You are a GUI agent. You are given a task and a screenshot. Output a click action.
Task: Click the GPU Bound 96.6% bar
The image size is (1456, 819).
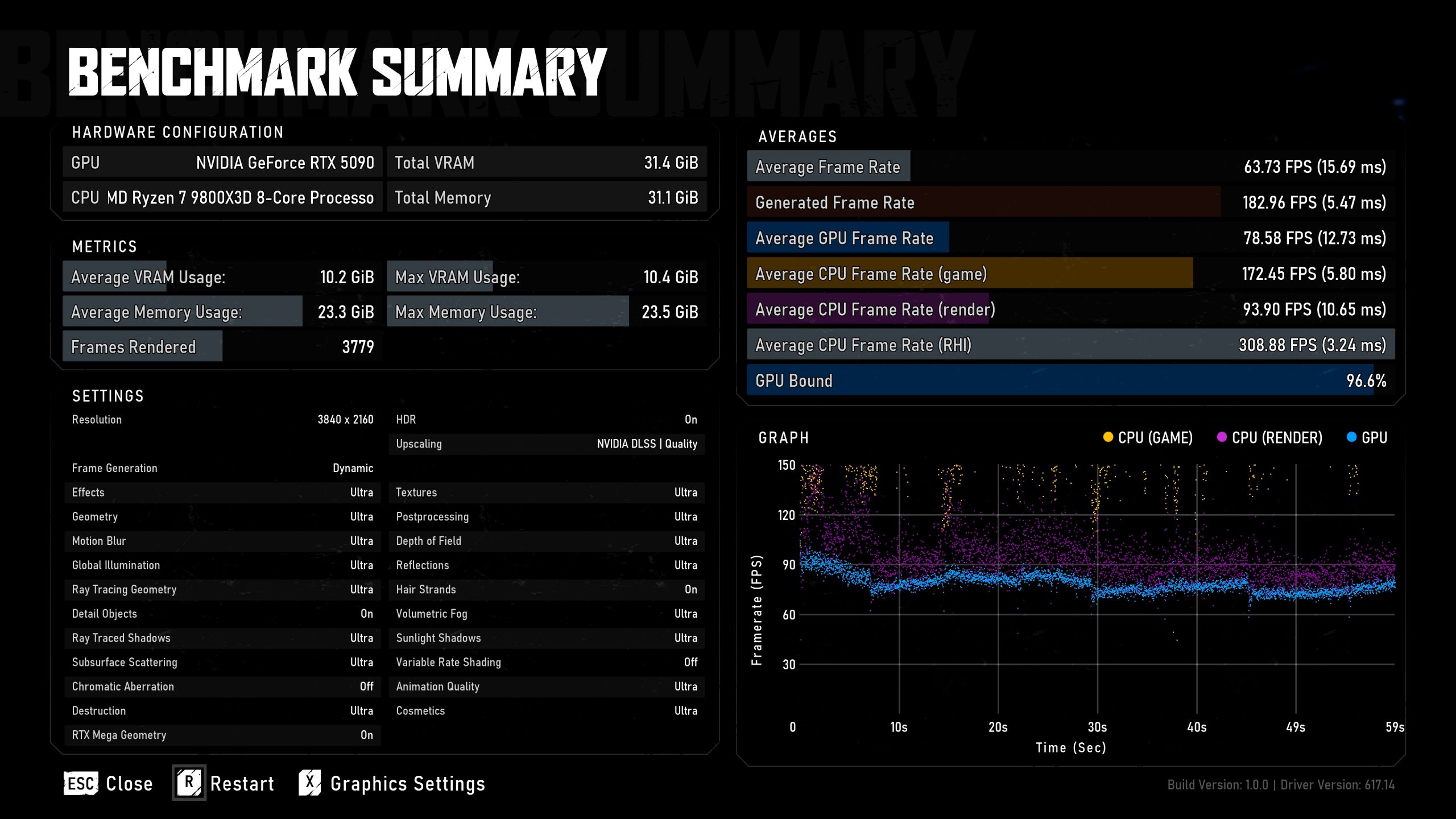1070,380
